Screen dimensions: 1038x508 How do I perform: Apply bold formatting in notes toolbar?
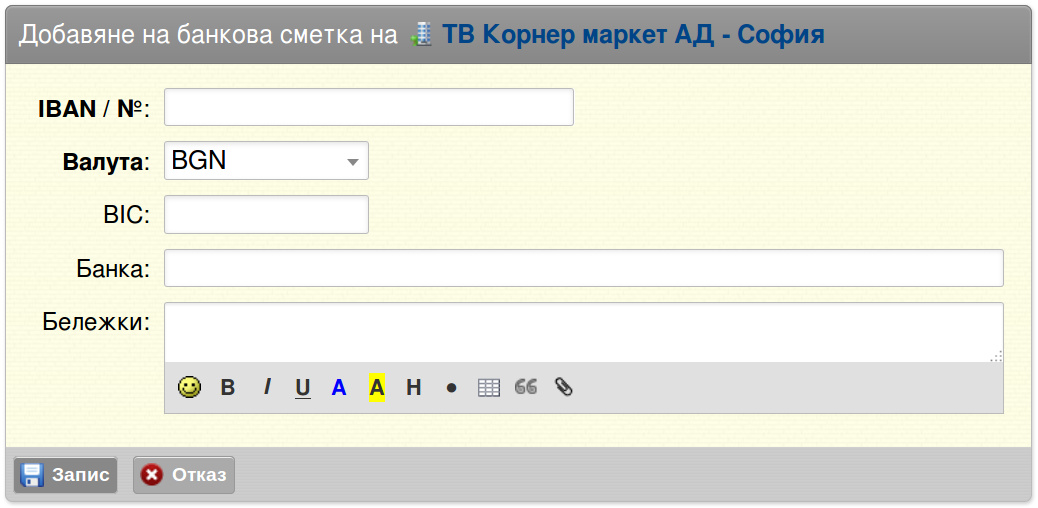pos(227,387)
